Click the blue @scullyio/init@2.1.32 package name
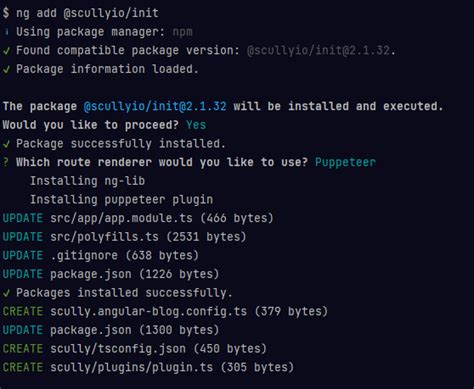The image size is (474, 389). point(155,106)
